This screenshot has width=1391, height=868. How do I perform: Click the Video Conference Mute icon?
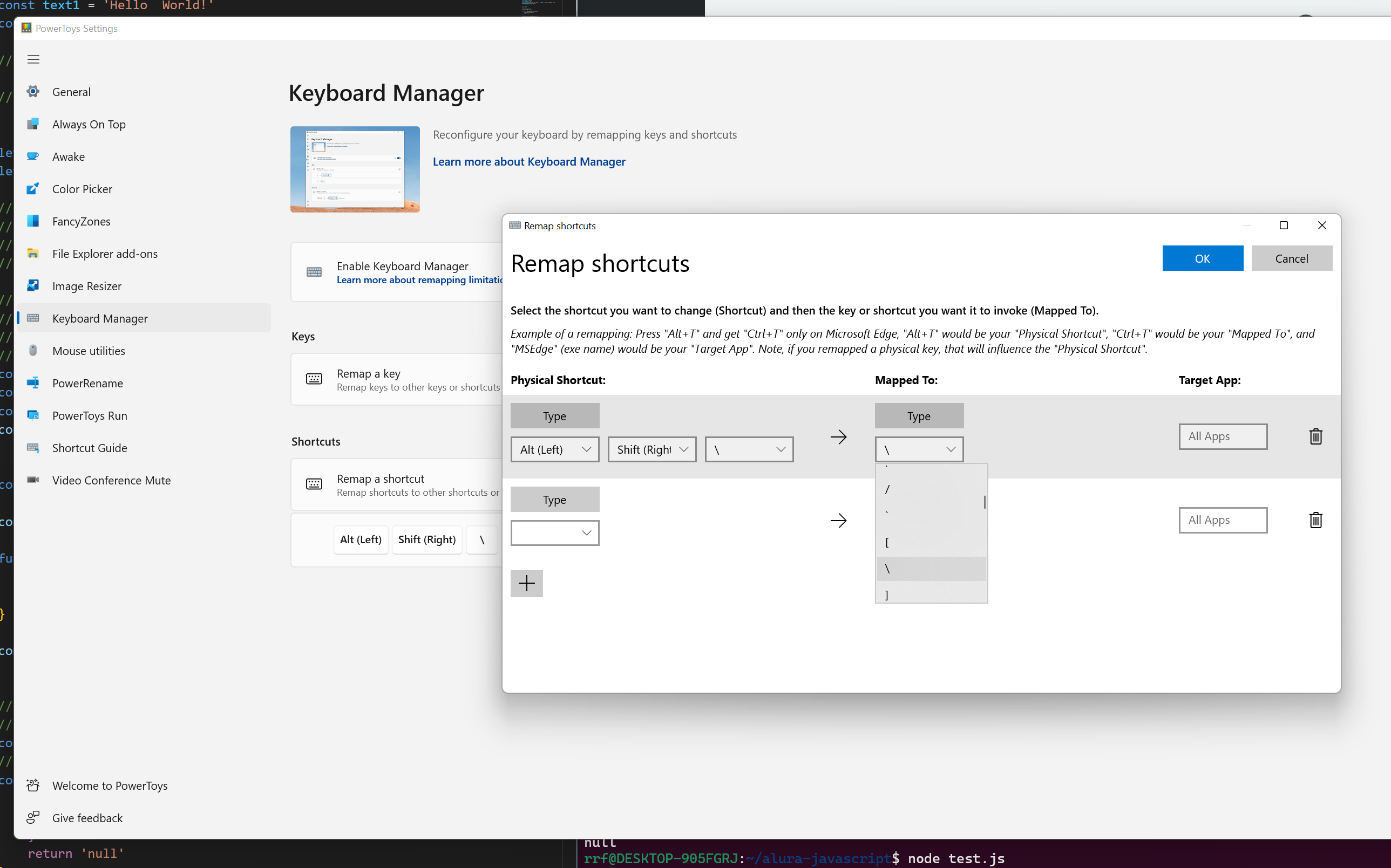tap(33, 480)
